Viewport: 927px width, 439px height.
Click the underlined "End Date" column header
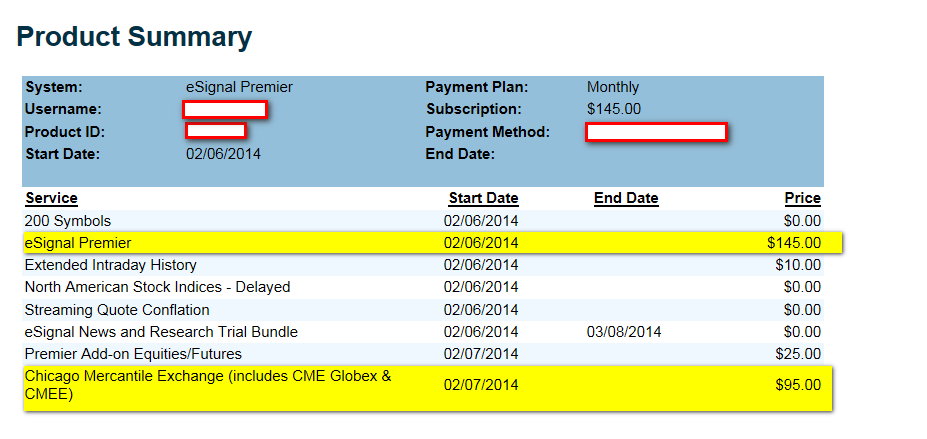pyautogui.click(x=626, y=198)
